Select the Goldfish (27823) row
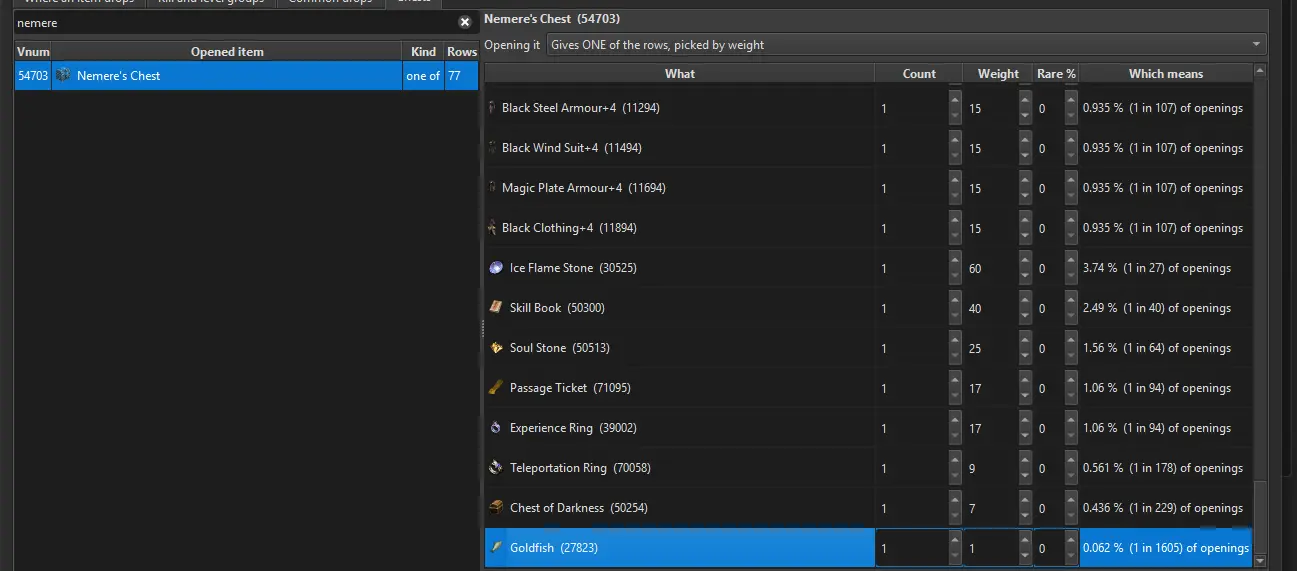 [868, 548]
